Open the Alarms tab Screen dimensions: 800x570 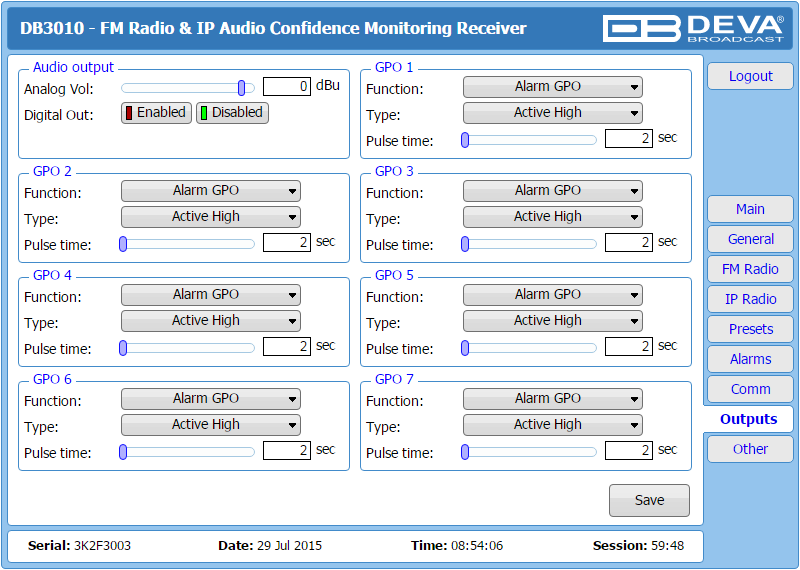click(750, 360)
